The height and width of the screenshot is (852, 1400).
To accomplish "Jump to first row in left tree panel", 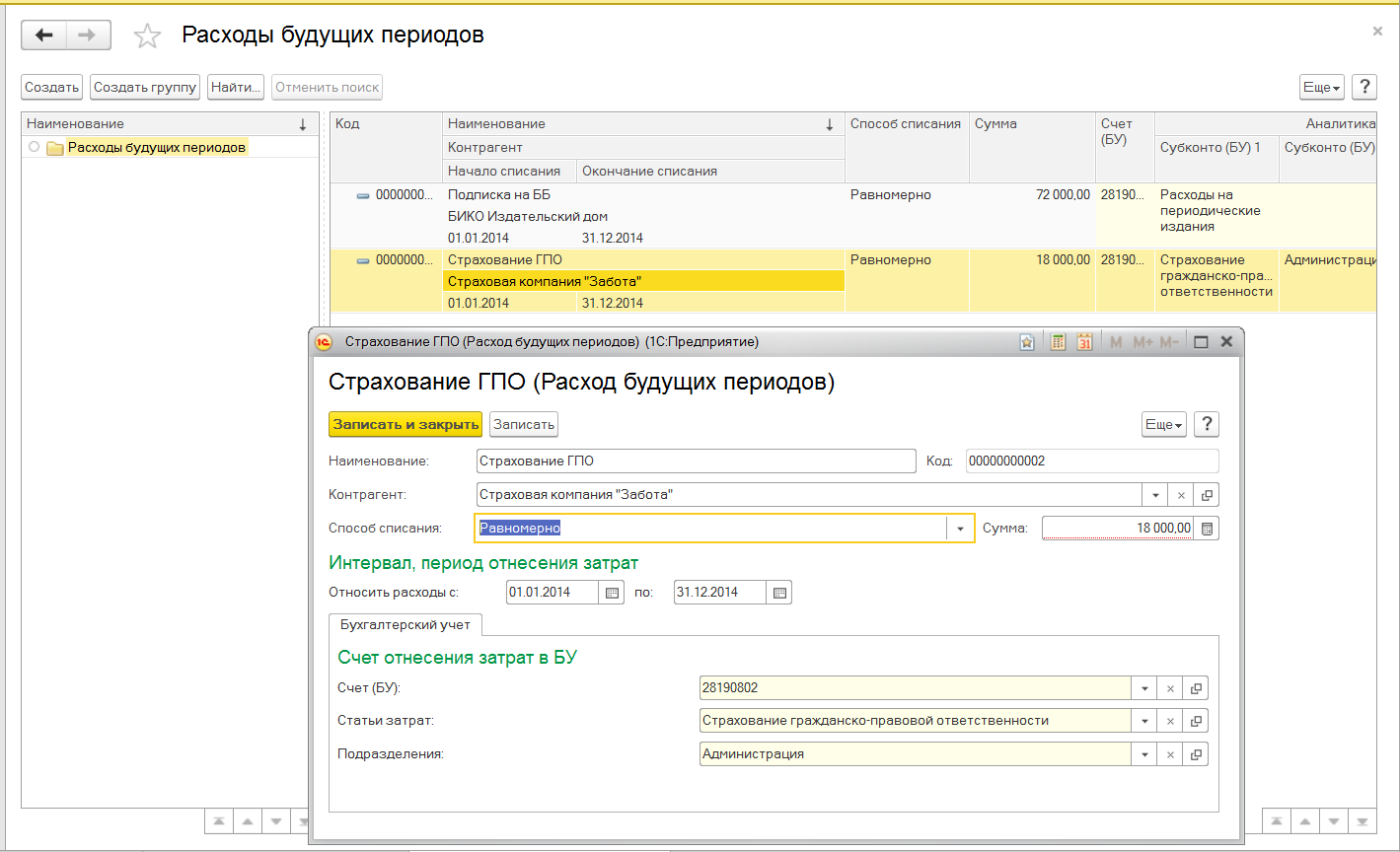I will [218, 820].
